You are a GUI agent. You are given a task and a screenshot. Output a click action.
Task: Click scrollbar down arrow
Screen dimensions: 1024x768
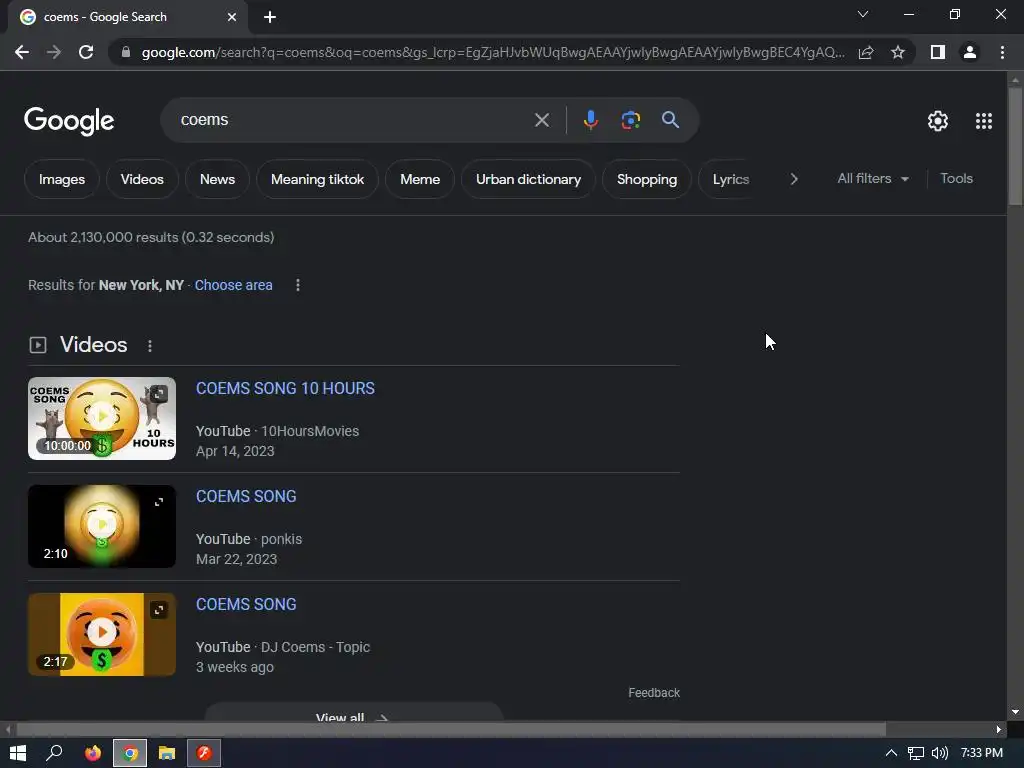click(x=1015, y=712)
